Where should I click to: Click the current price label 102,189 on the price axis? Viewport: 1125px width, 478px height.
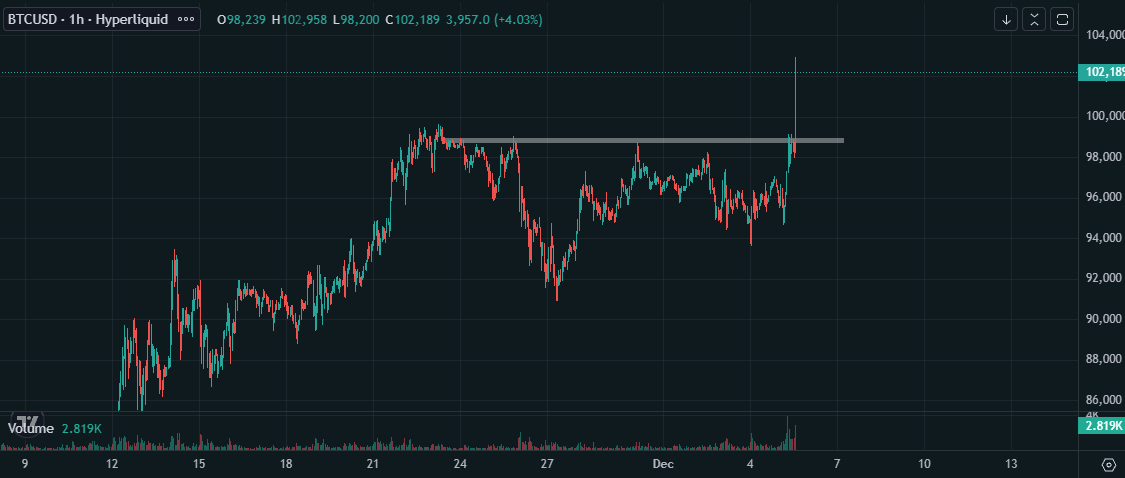pos(1101,72)
